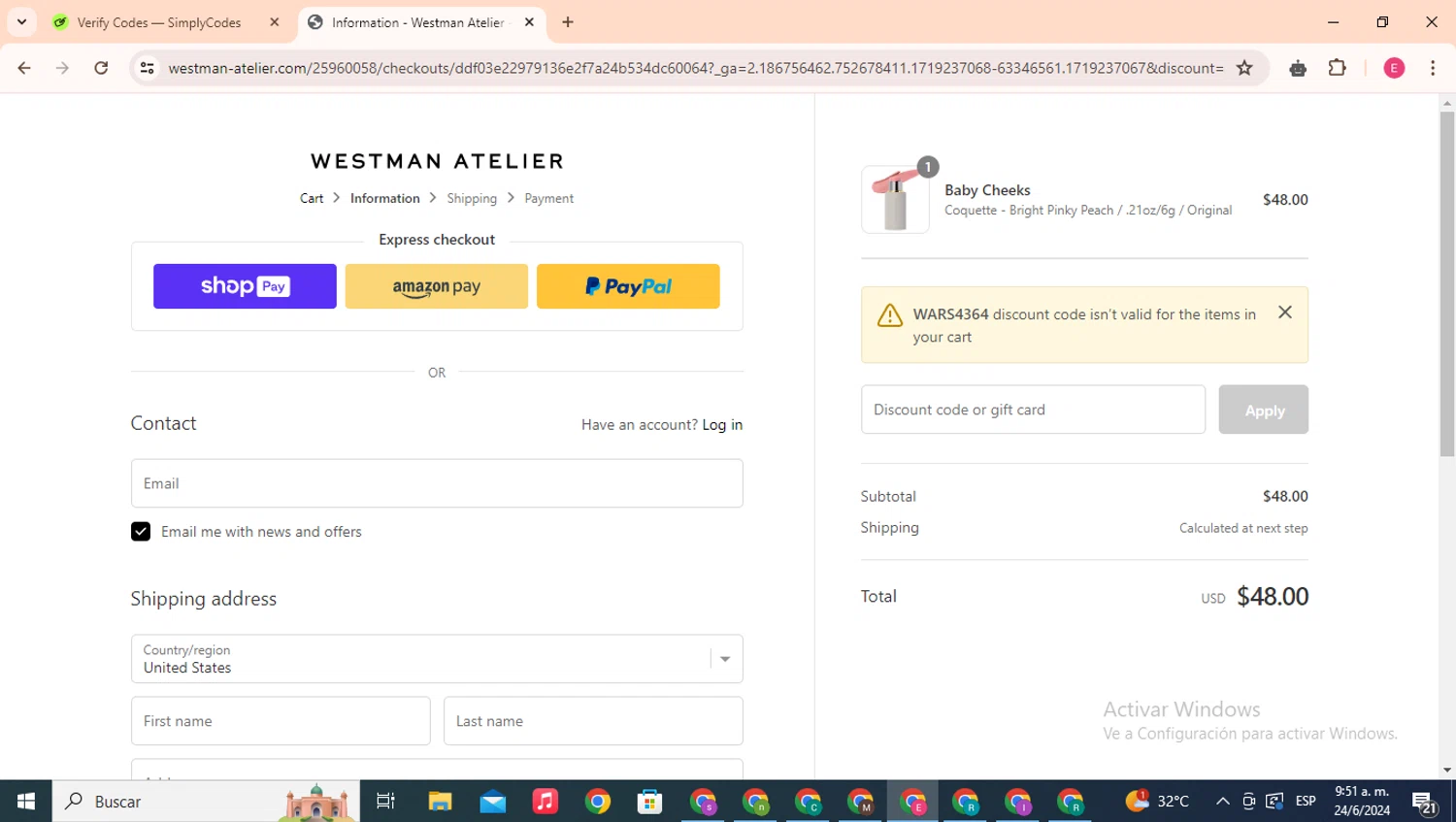The width and height of the screenshot is (1456, 822).
Task: Open File Explorer from the taskbar
Action: click(x=440, y=802)
